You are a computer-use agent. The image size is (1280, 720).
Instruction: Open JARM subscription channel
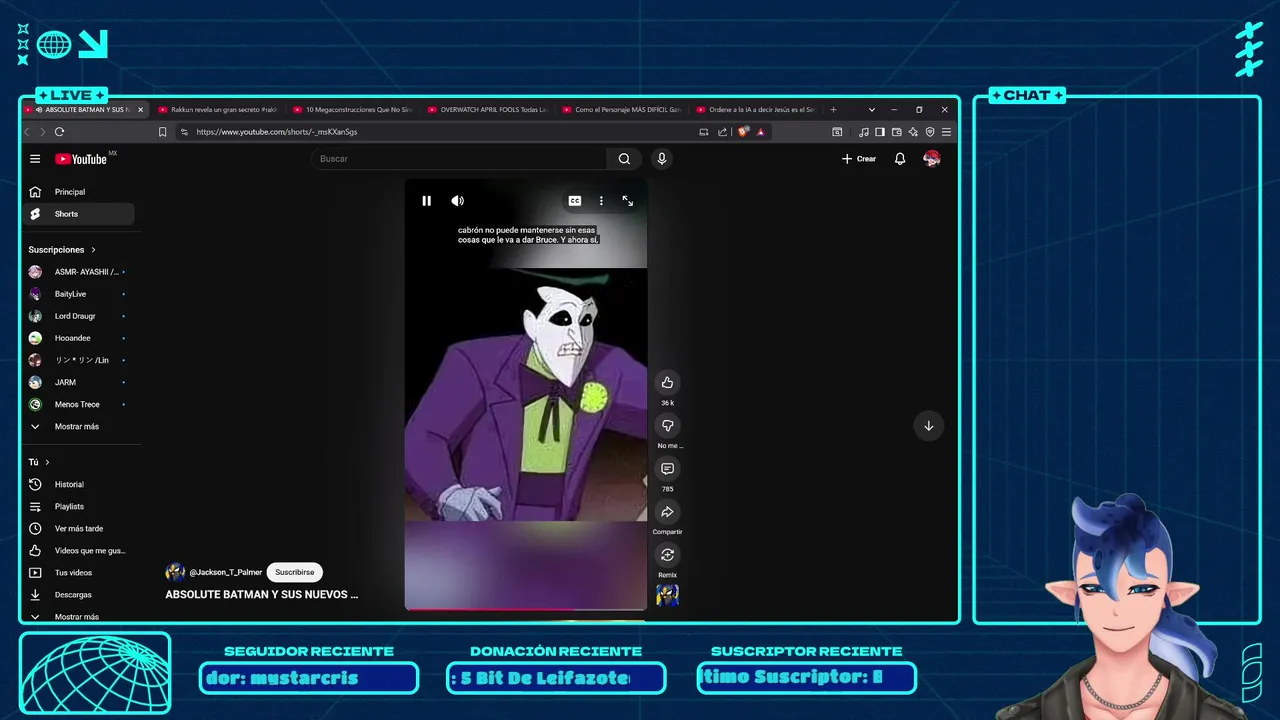[79, 382]
